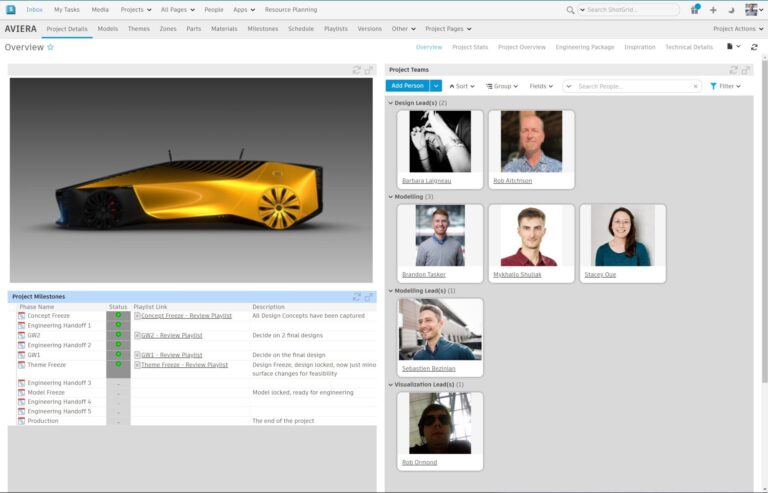The image size is (768, 493).
Task: Expand the Project Teams panel to fullscreen
Action: point(746,70)
